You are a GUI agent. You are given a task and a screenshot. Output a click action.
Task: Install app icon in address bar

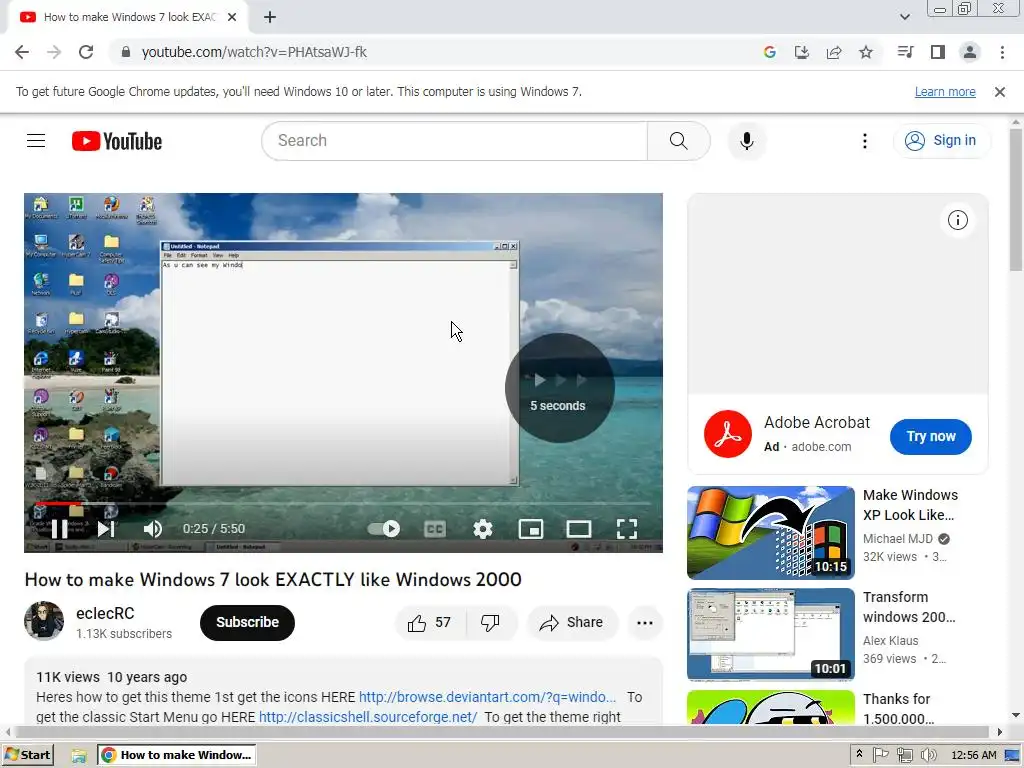(801, 52)
